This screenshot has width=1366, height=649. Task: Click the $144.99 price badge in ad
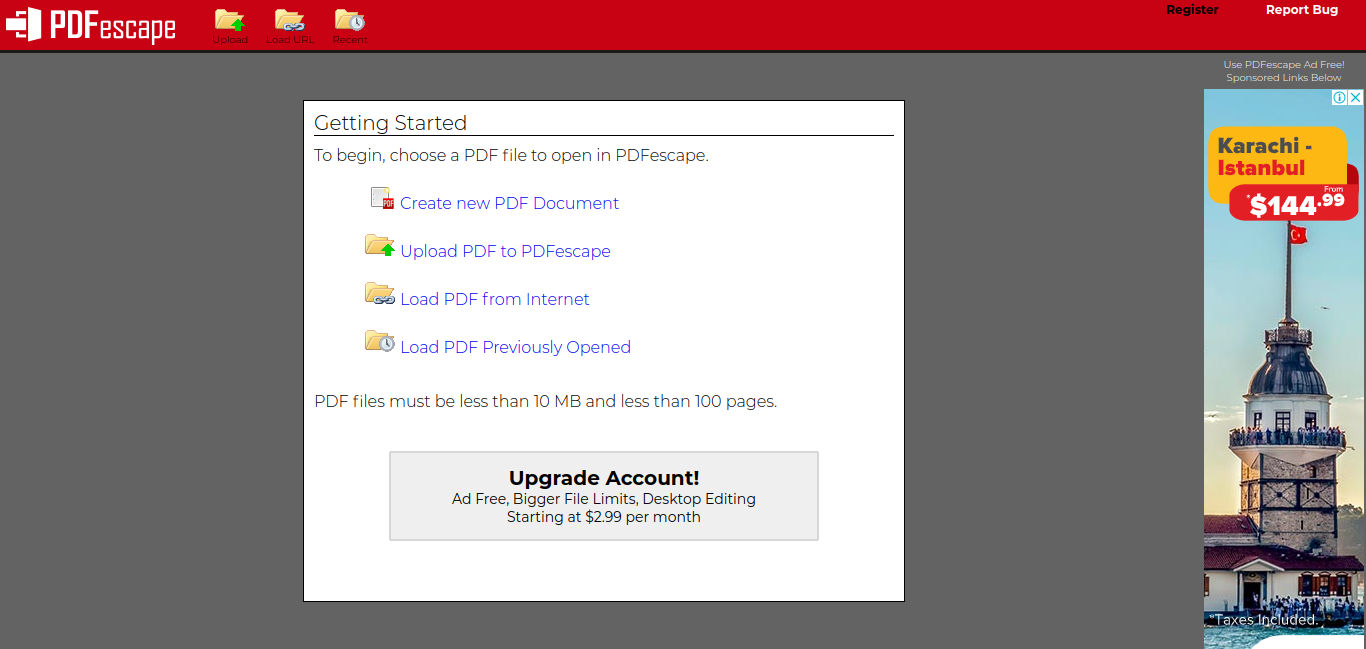(x=1294, y=203)
